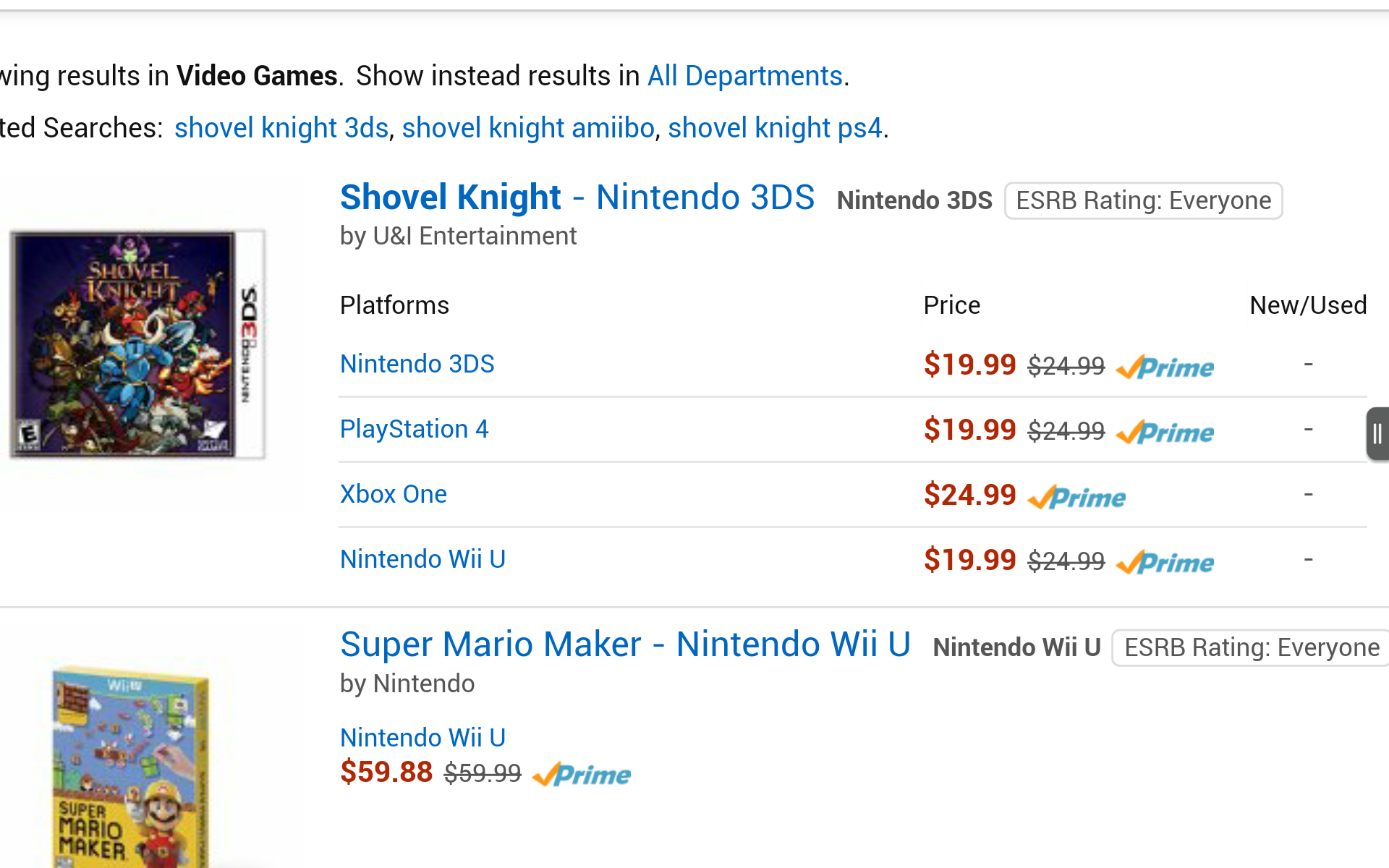Select the Nintendo 3DS platform link
The height and width of the screenshot is (868, 1389).
coord(417,364)
